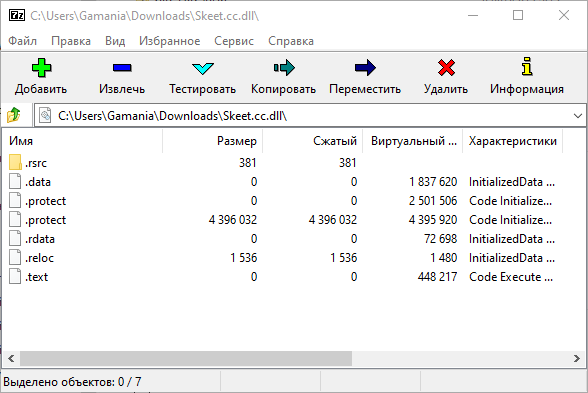Select the .reloc row name

click(39, 258)
